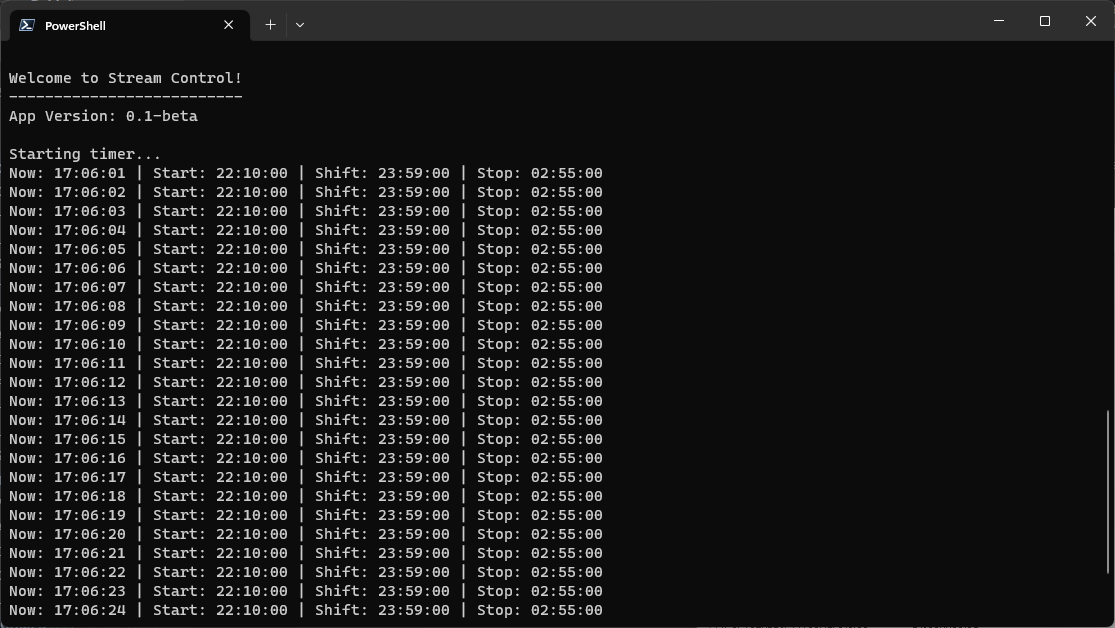Viewport: 1115px width, 628px height.
Task: Click 'Stop: 02:55:00' in the 17:06:24 row
Action: (540, 610)
